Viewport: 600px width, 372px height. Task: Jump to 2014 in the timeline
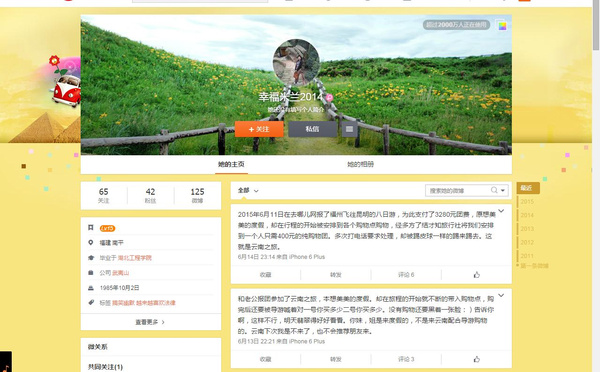coord(527,215)
